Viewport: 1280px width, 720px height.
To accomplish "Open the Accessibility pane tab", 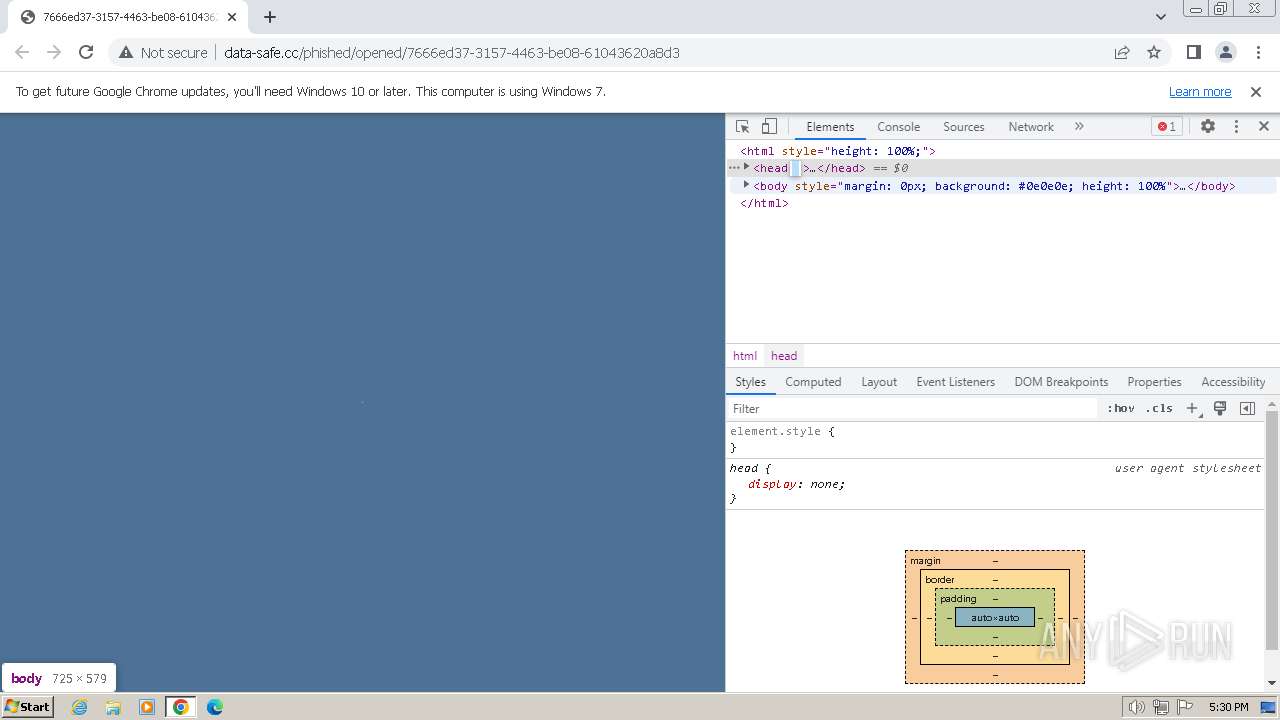I will (1233, 382).
